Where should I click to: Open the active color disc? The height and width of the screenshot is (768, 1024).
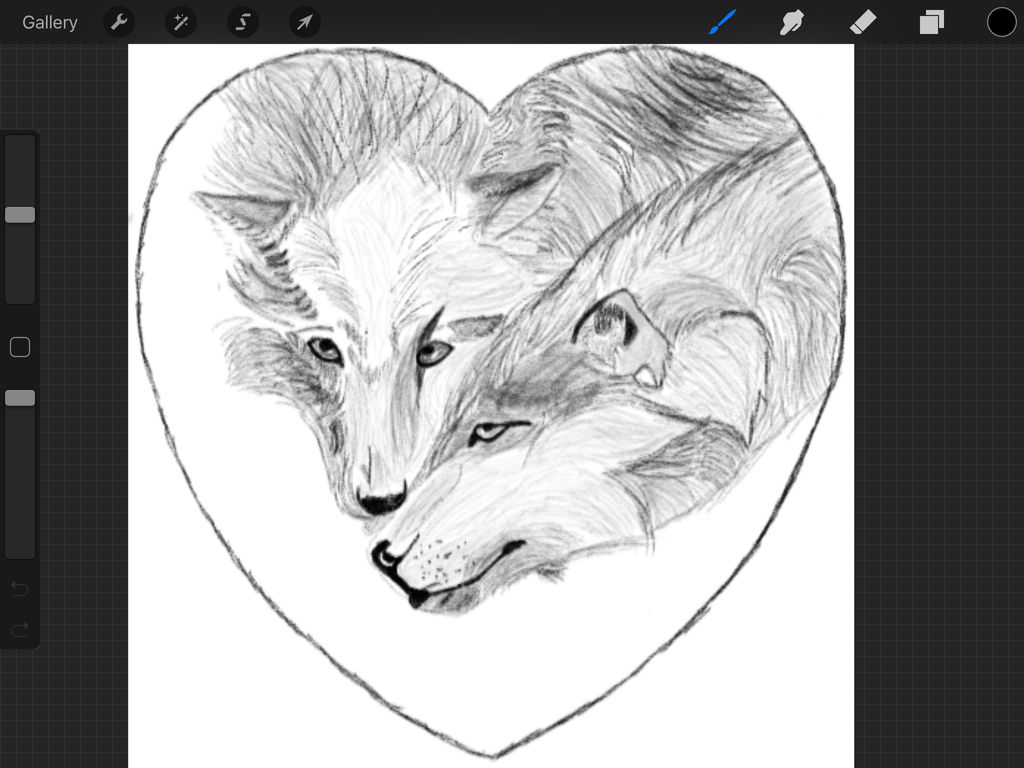click(x=1000, y=22)
